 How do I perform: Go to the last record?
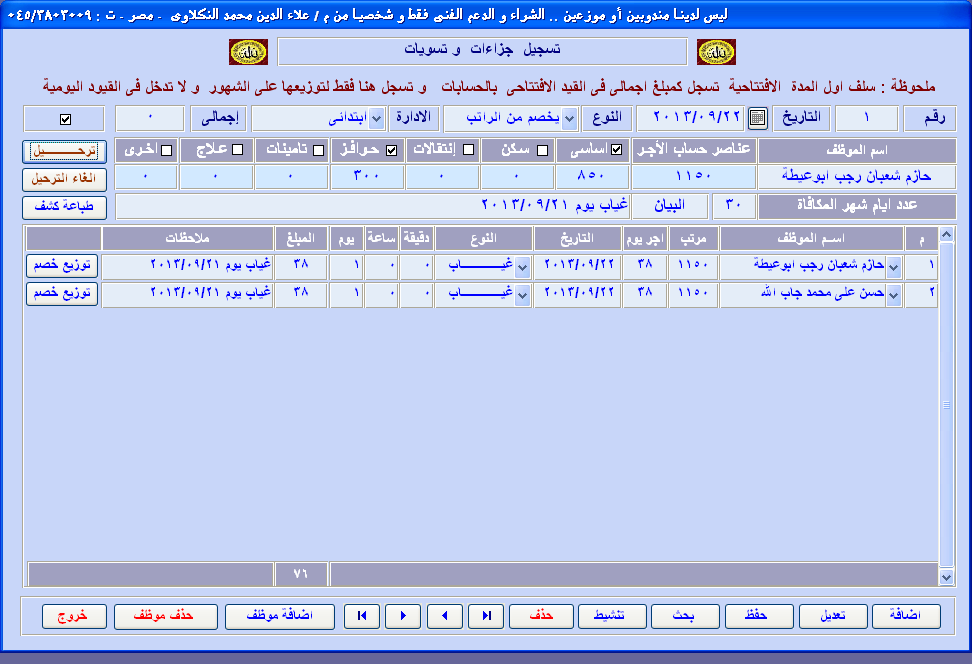(x=487, y=616)
